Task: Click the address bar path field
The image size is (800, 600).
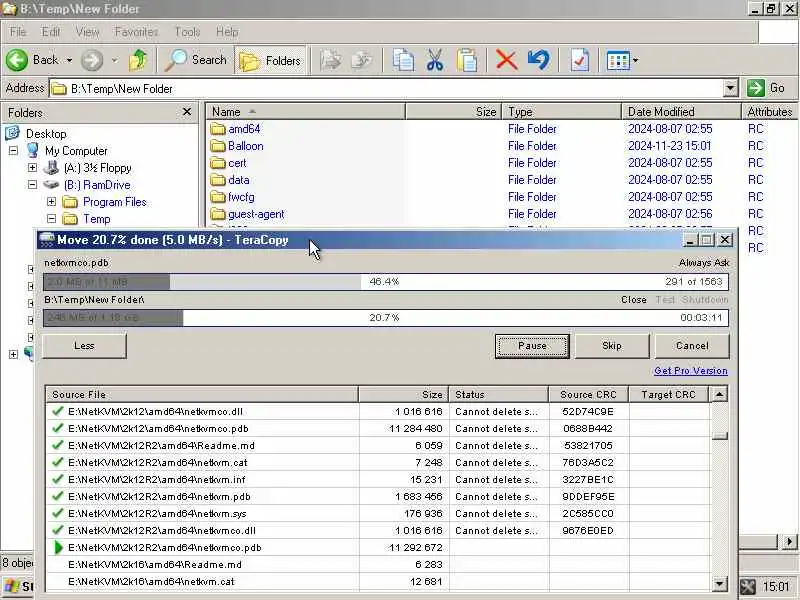Action: click(386, 88)
